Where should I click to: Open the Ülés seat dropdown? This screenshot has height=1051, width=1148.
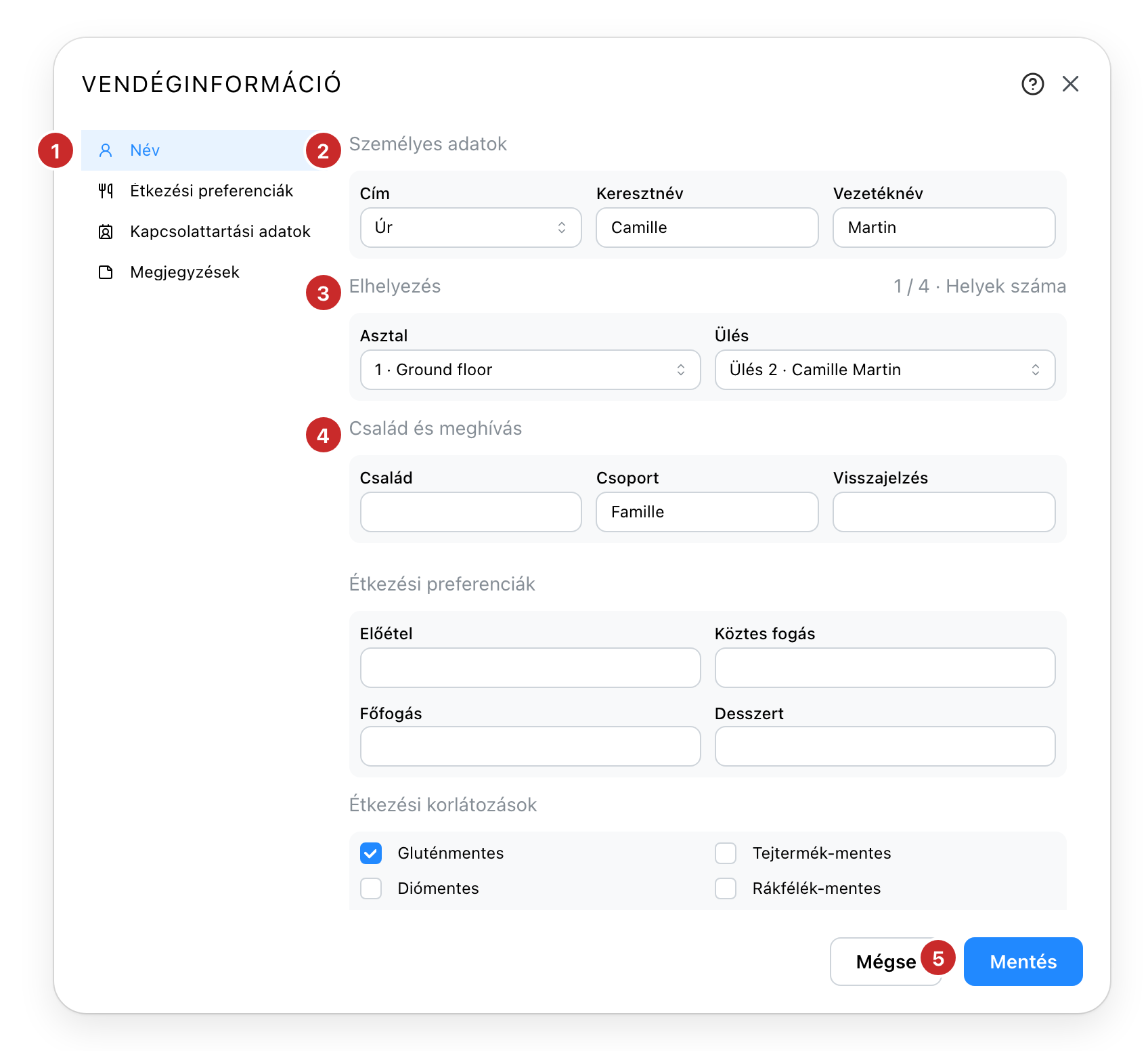coord(885,370)
